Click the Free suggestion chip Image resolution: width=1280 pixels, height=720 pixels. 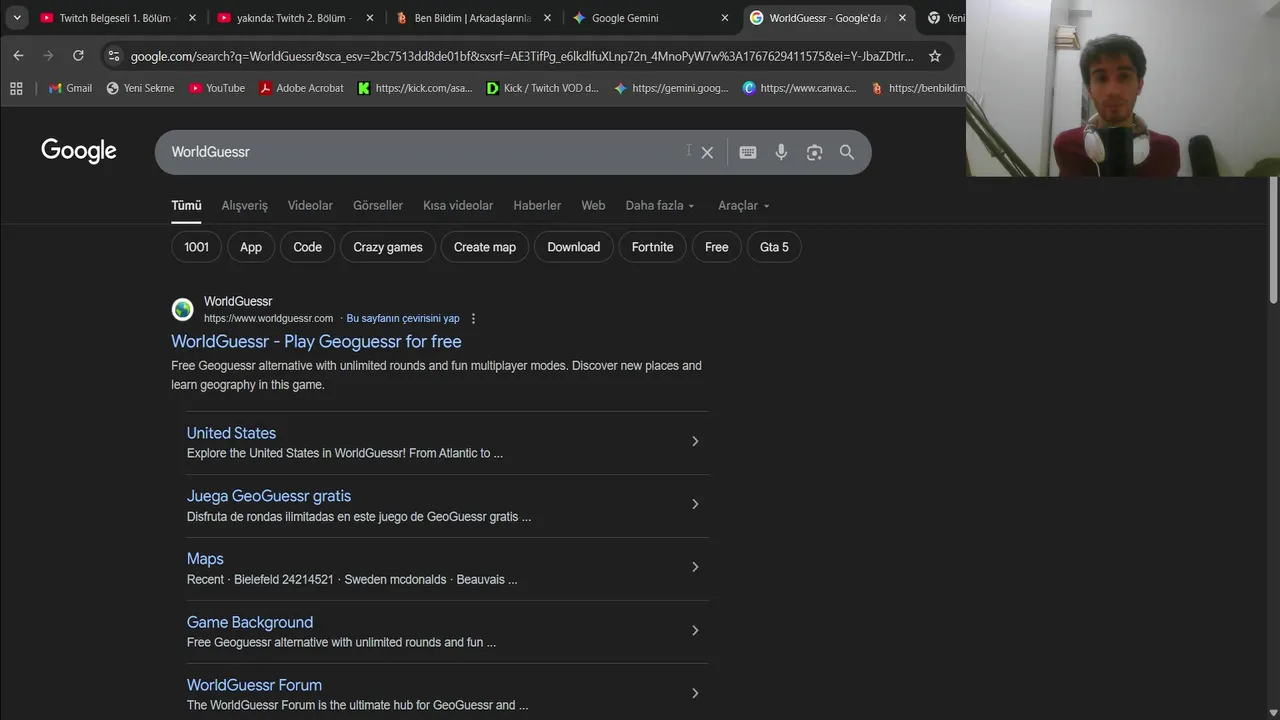[717, 247]
